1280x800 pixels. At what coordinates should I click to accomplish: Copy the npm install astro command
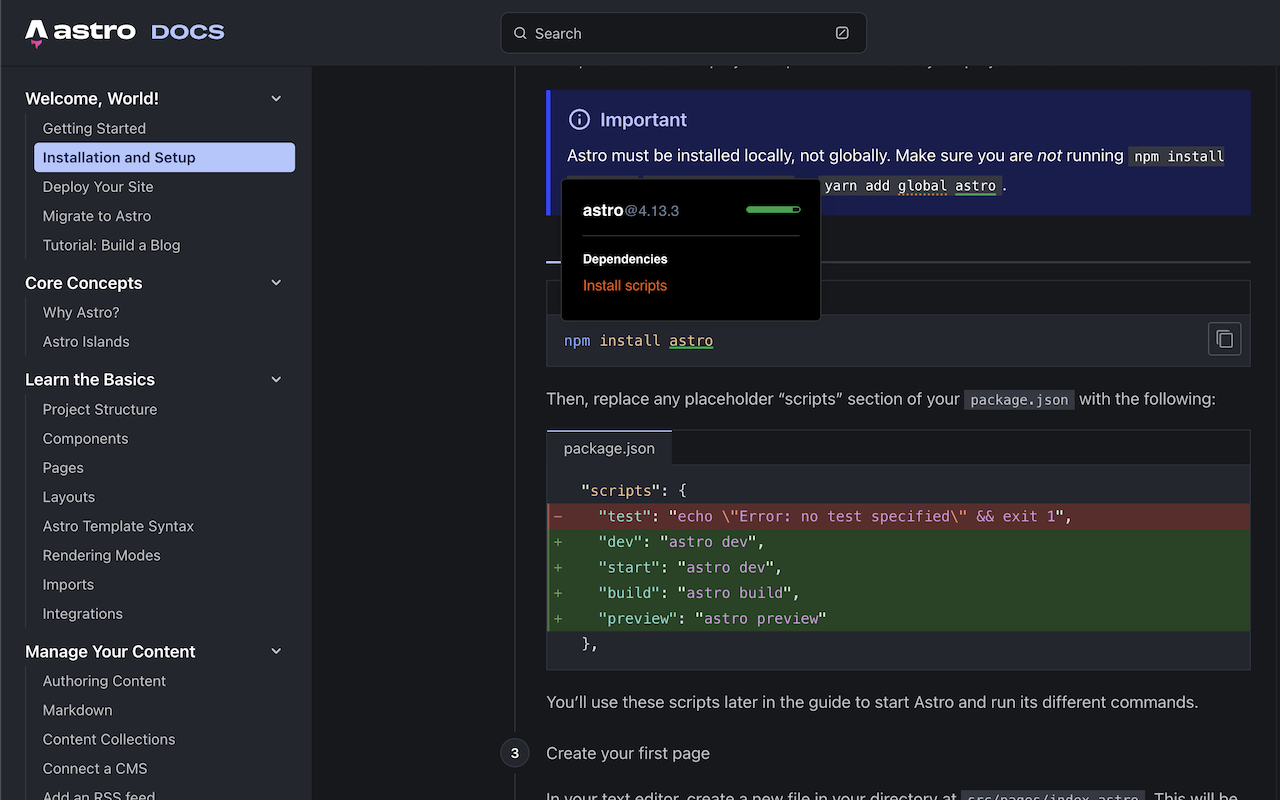click(1225, 340)
